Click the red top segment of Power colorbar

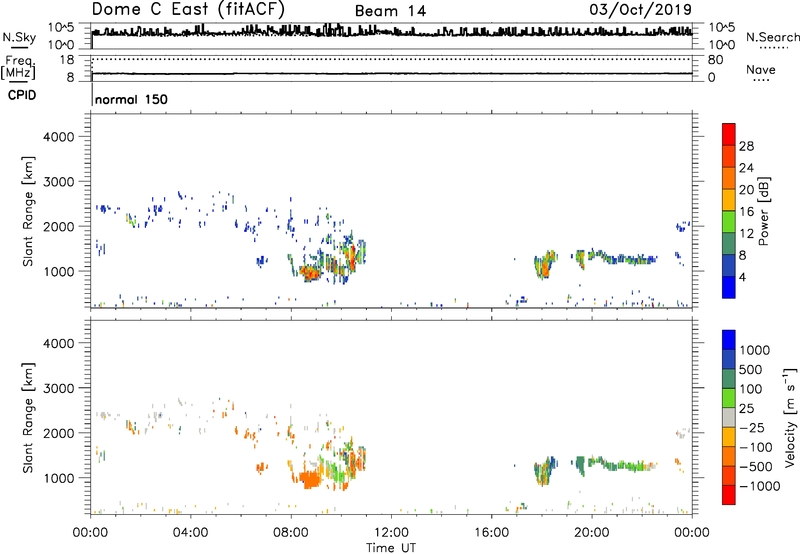coord(729,134)
